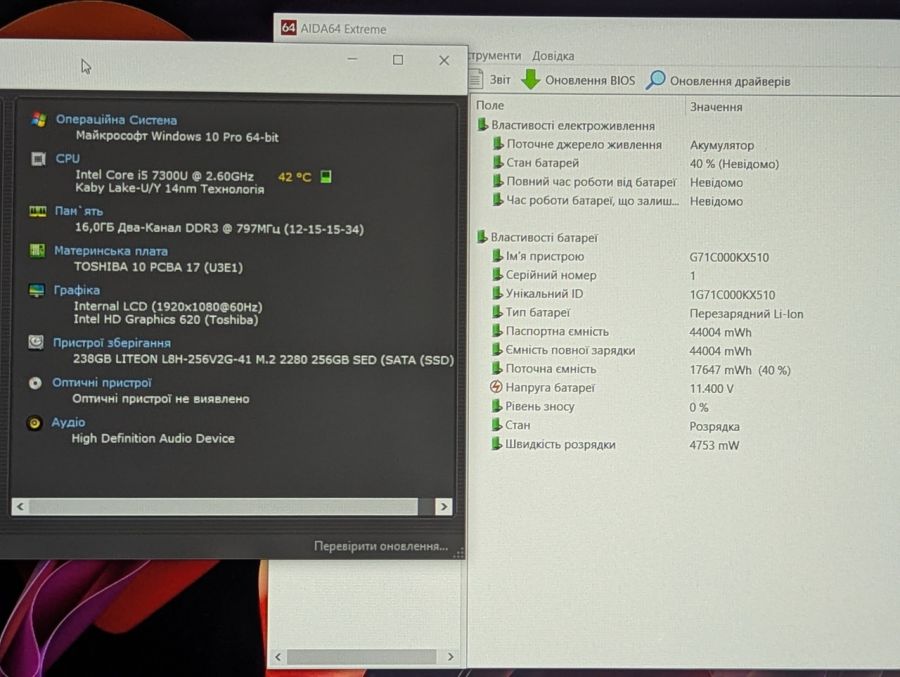Image resolution: width=900 pixels, height=677 pixels.
Task: Click the icon beside Властивості батареї group
Action: point(482,237)
